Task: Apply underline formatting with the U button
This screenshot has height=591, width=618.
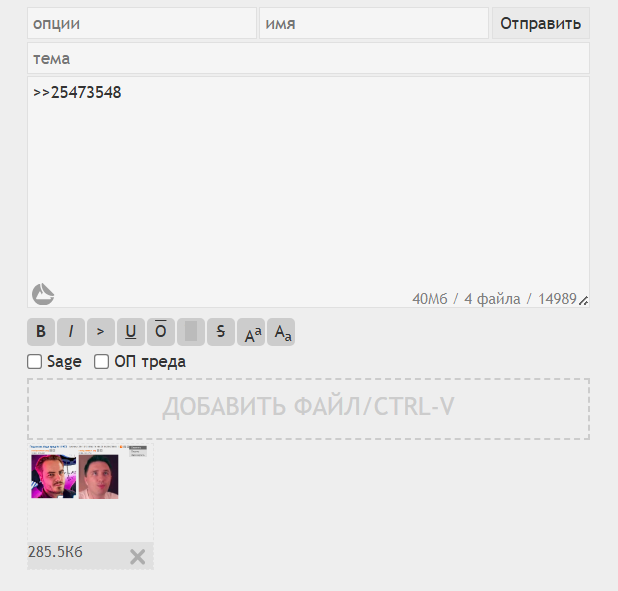Action: tap(131, 332)
